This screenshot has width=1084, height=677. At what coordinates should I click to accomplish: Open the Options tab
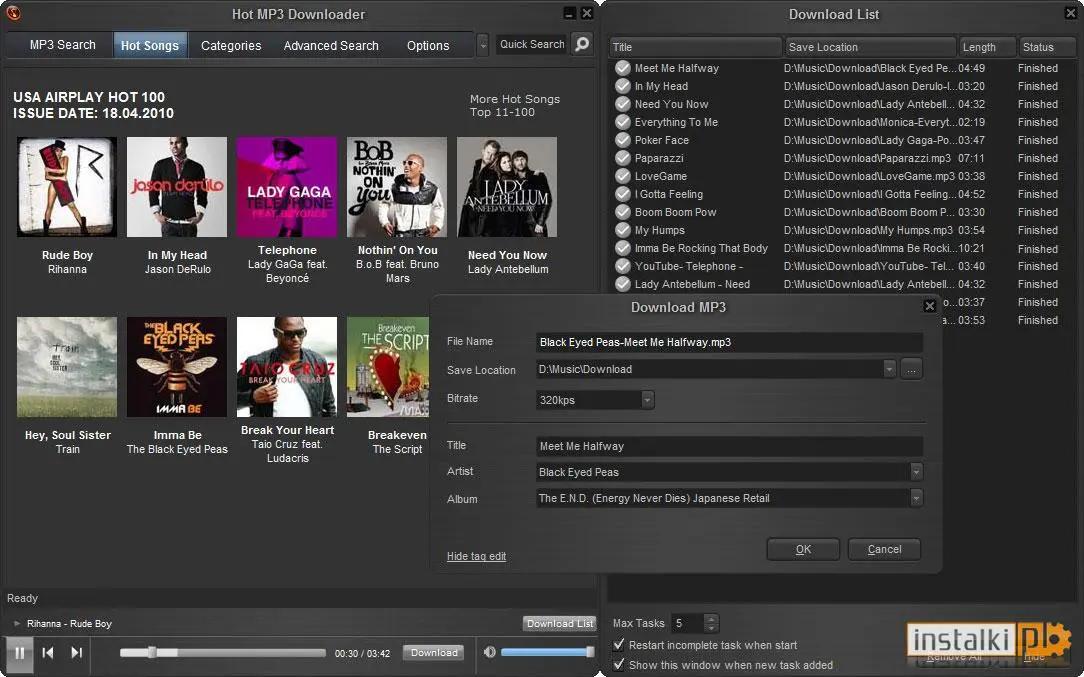coord(428,46)
